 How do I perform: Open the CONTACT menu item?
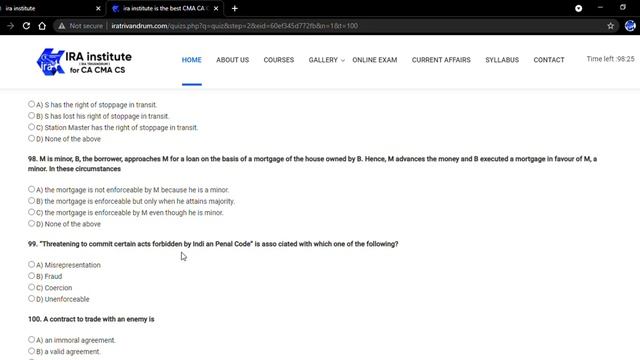[549, 60]
